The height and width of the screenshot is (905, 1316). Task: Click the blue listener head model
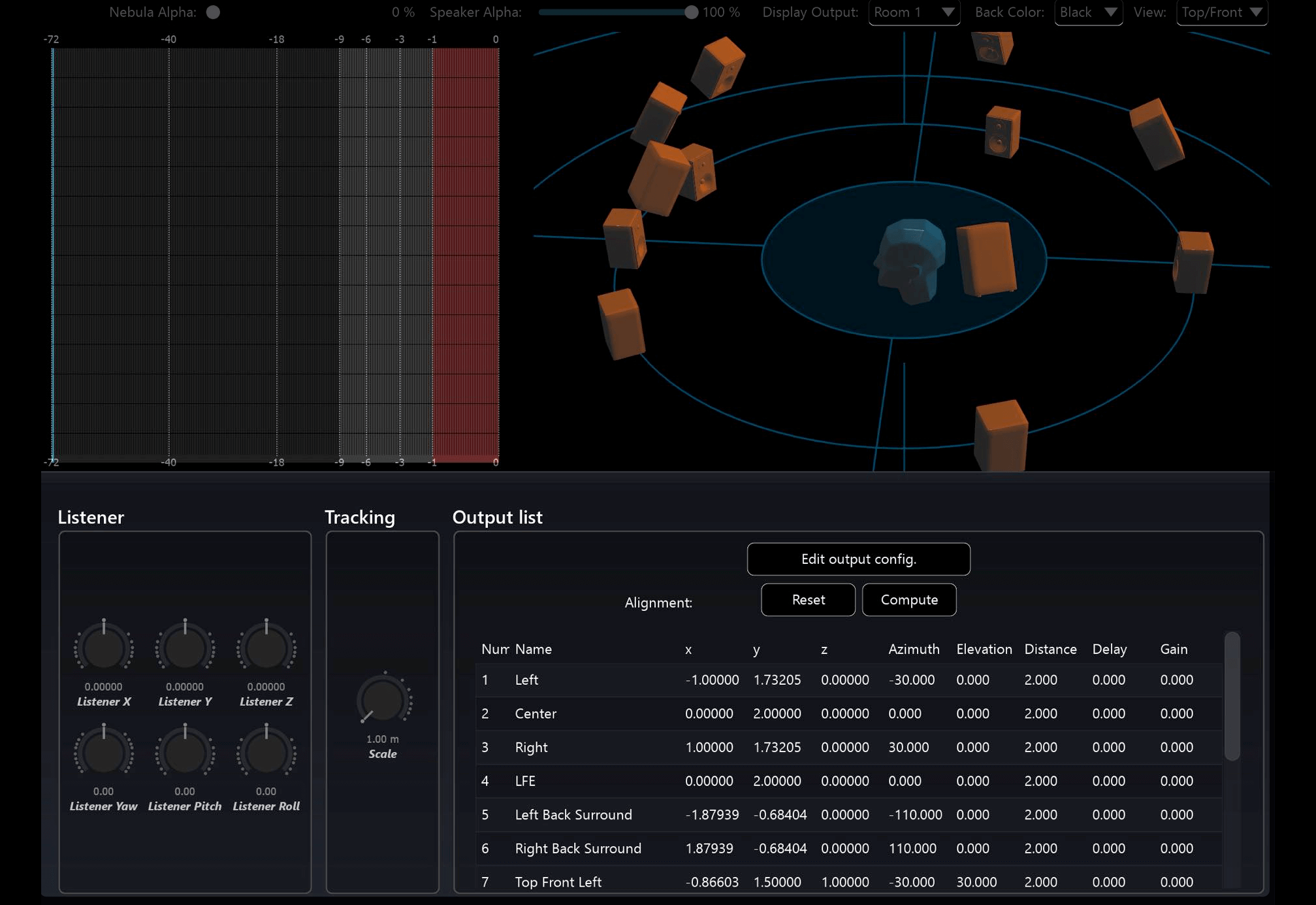click(x=911, y=260)
